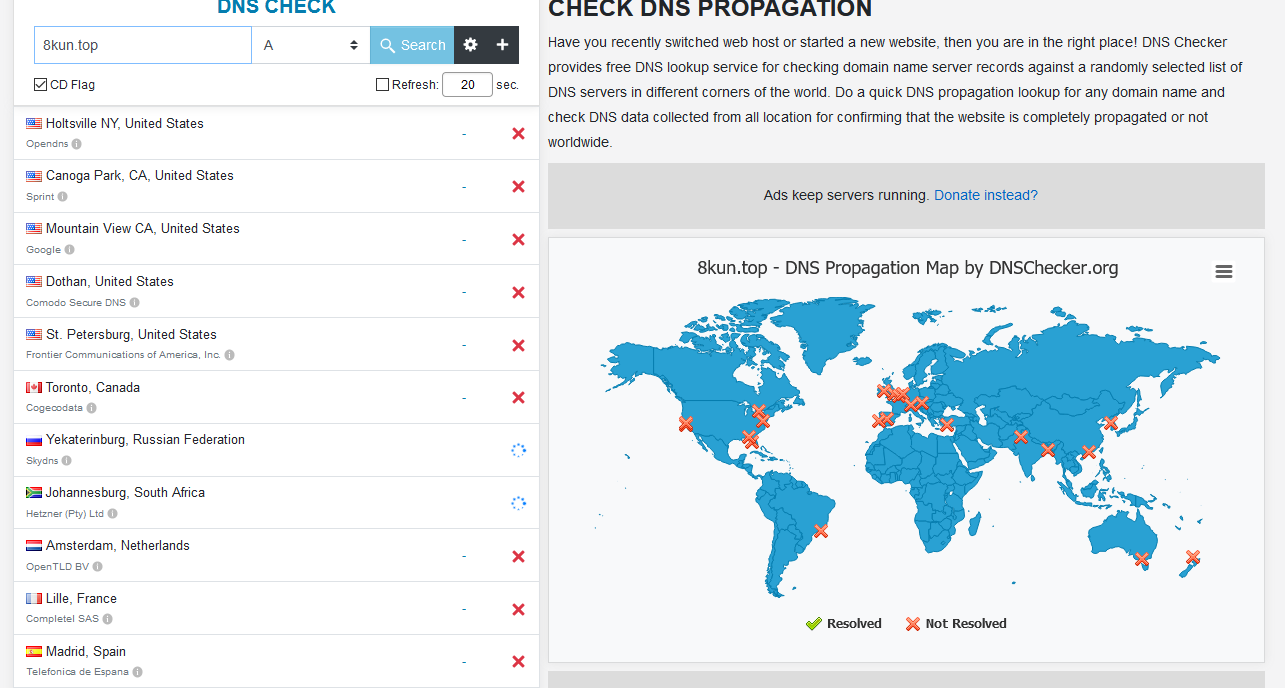Click the red X for Madrid, Spain
The width and height of the screenshot is (1285, 688).
point(518,661)
